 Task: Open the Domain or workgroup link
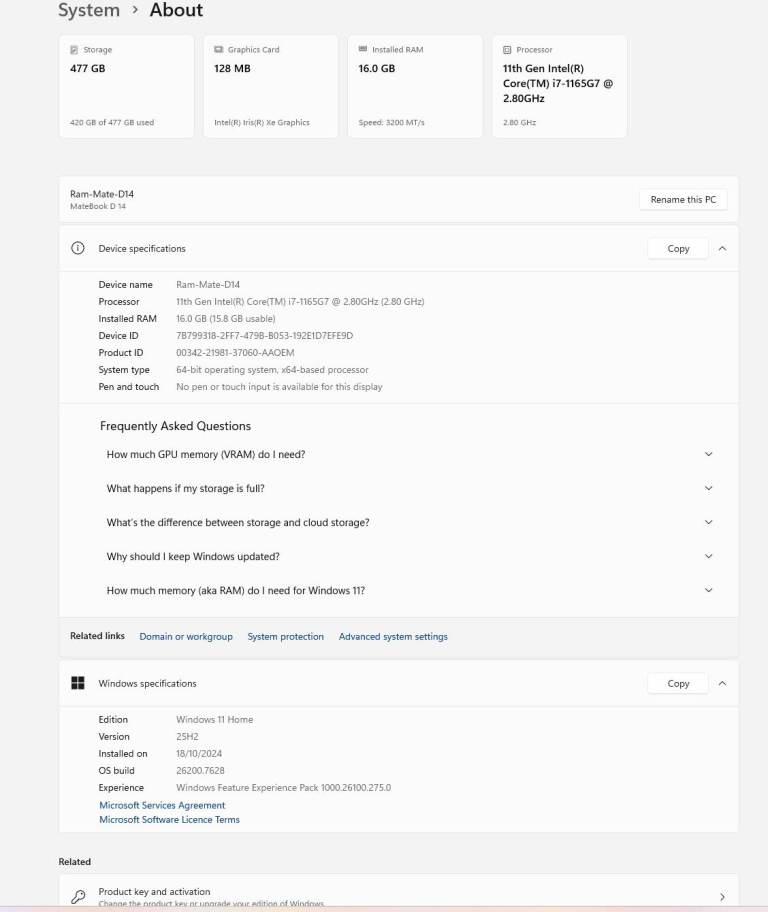tap(186, 636)
